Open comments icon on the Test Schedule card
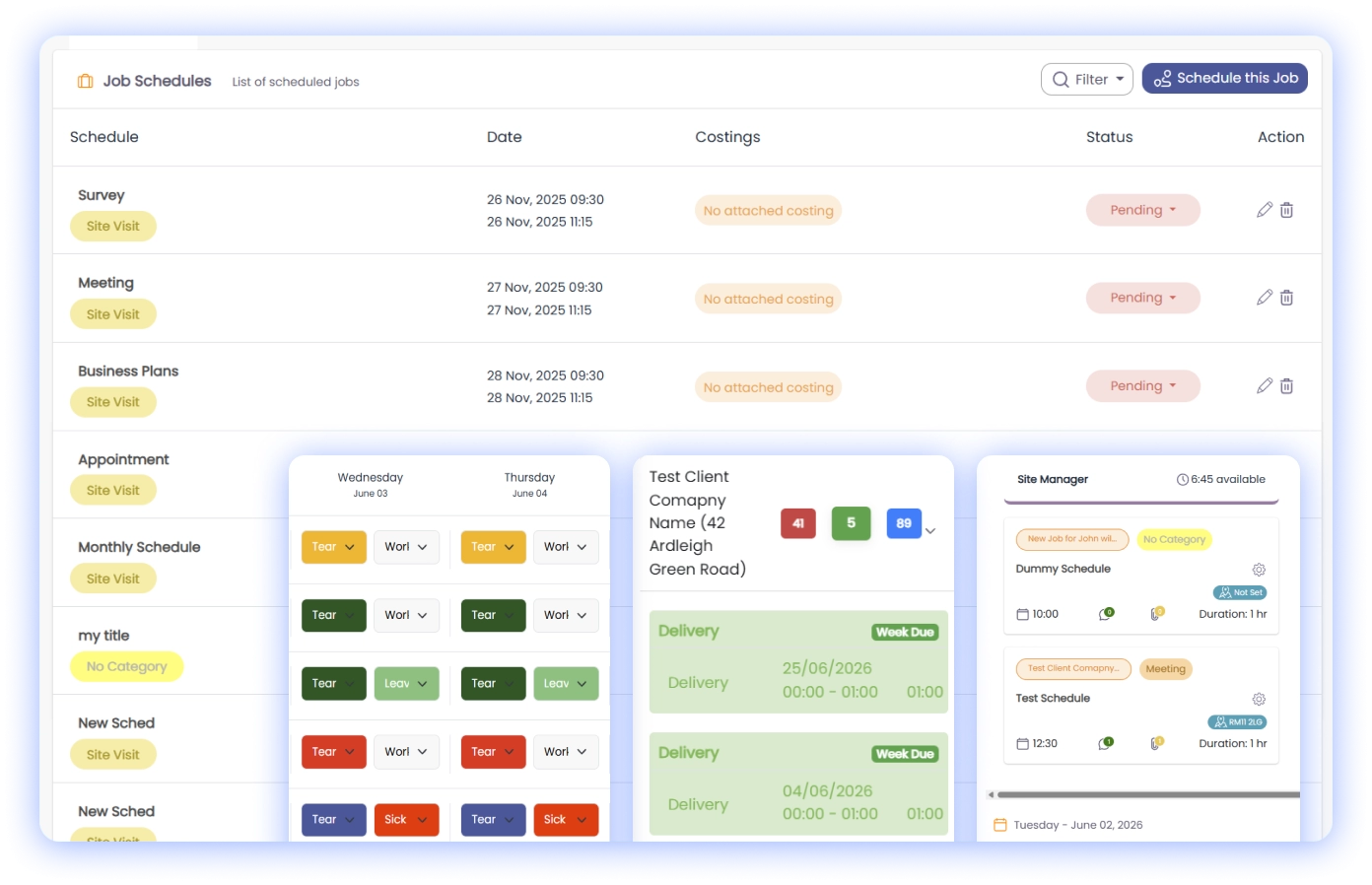The image size is (1372, 885). 1106,743
